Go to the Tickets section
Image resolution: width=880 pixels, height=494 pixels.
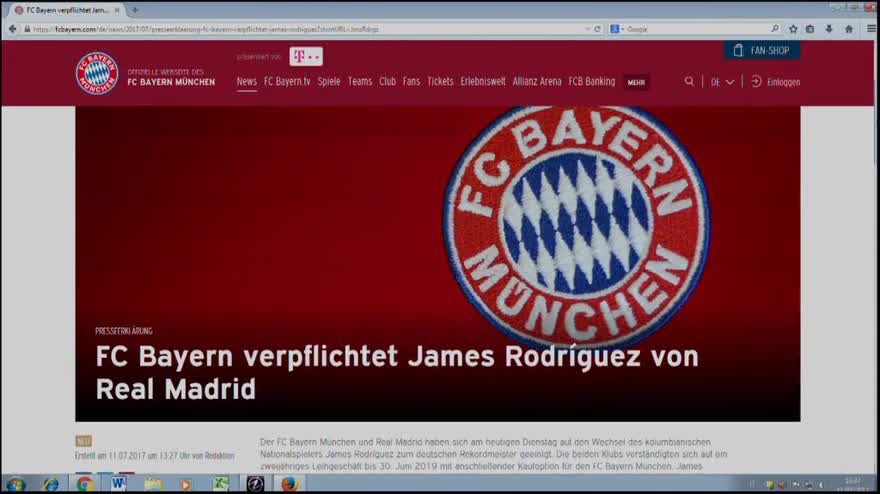[x=440, y=82]
